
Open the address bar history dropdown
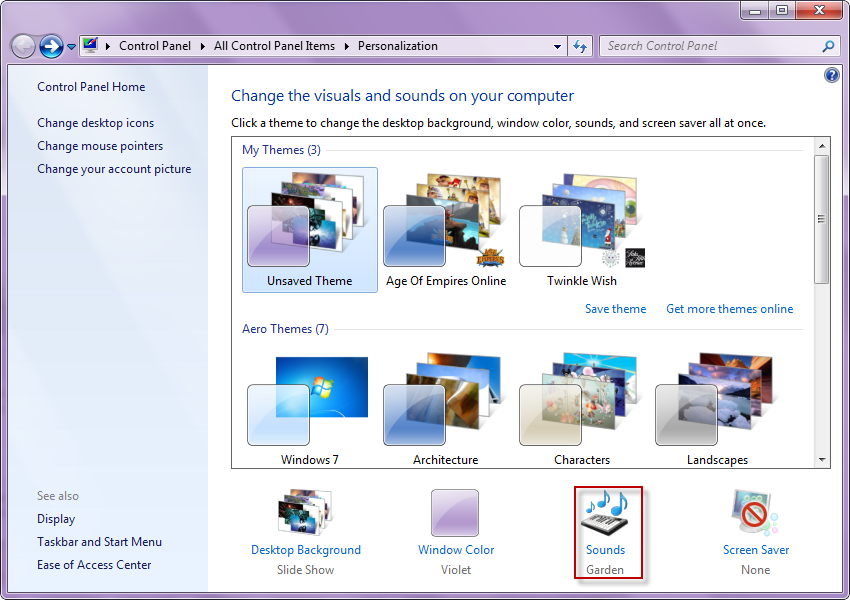tap(557, 47)
